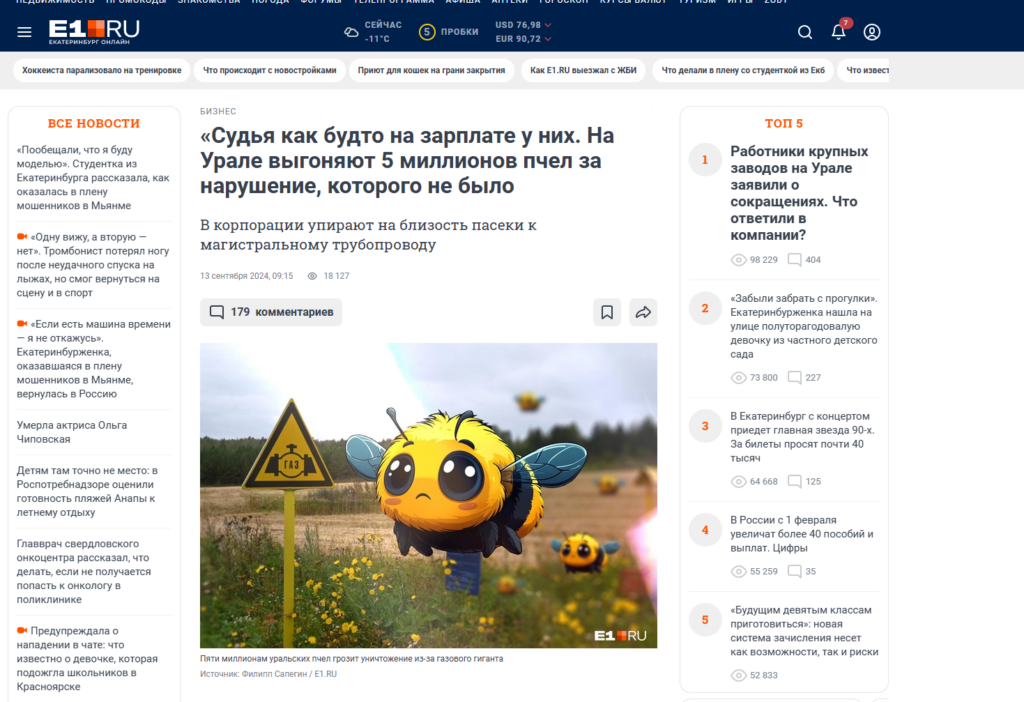Image resolution: width=1024 pixels, height=702 pixels.
Task: Open the БИЗНЕС category label
Action: [218, 112]
